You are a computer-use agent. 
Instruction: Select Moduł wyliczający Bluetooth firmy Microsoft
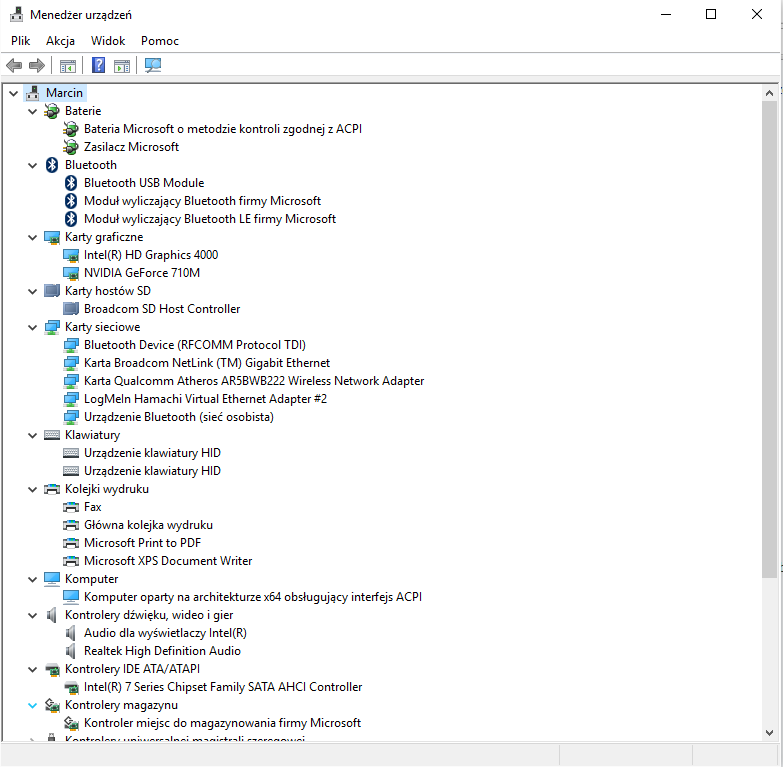point(202,201)
